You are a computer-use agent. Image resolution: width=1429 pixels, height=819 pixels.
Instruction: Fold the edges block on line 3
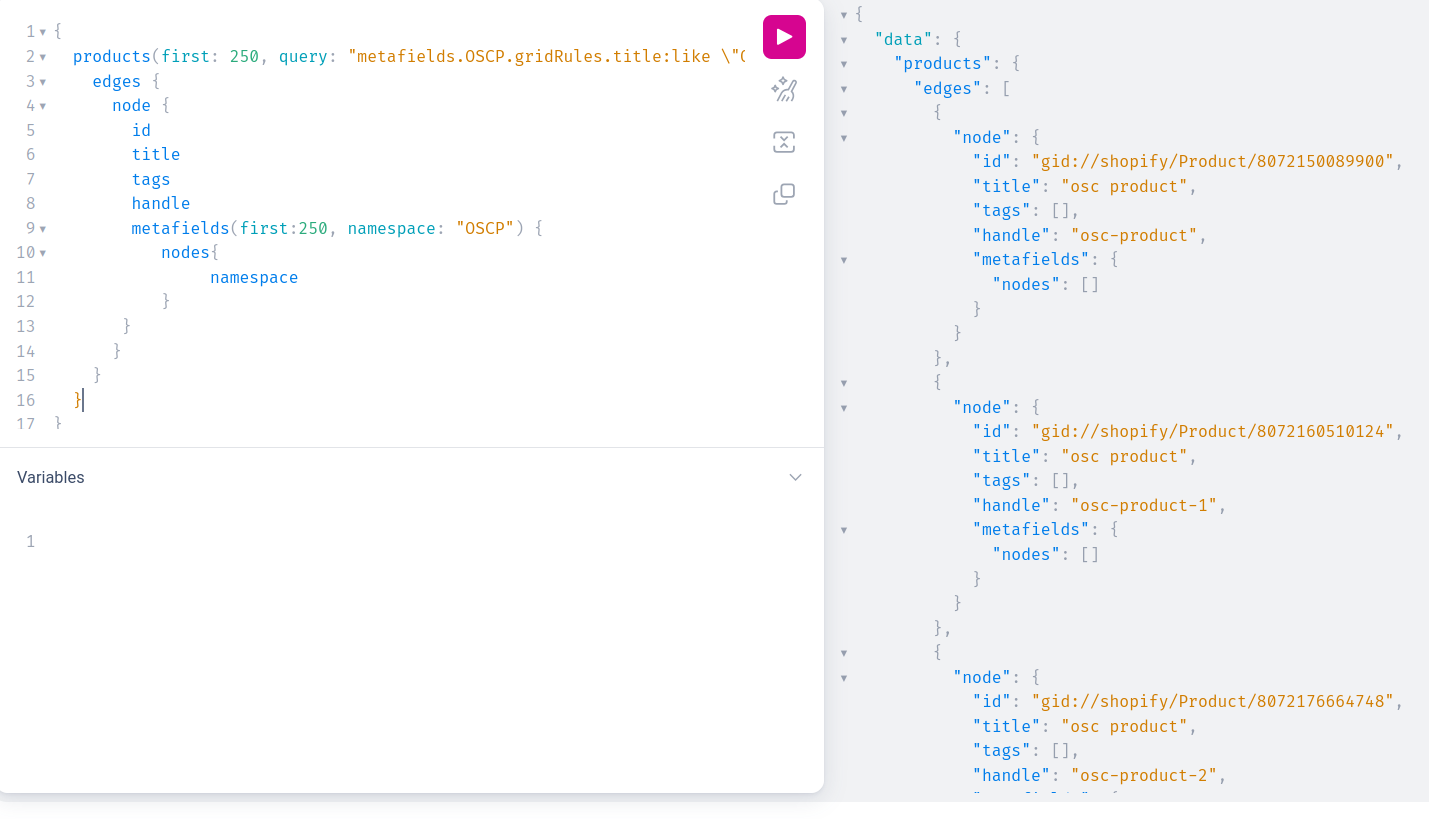point(43,81)
